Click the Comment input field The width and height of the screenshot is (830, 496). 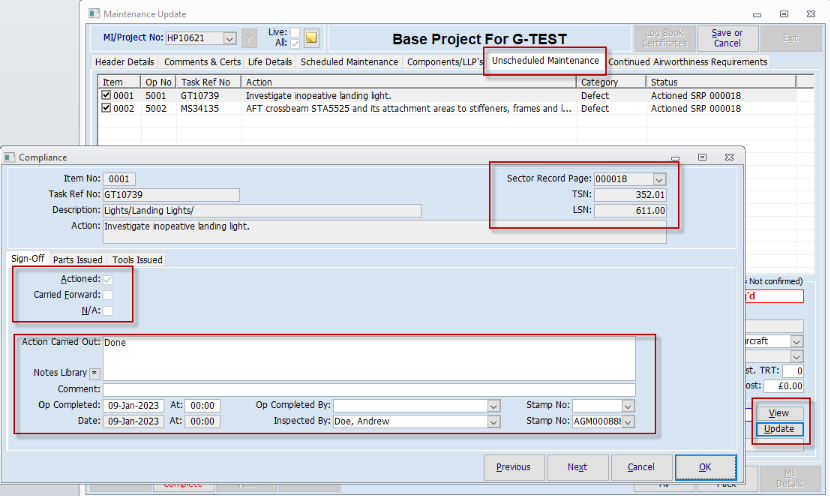pyautogui.click(x=368, y=390)
